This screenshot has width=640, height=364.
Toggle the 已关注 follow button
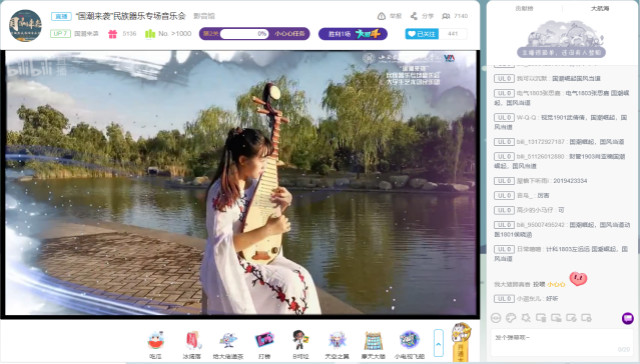point(422,34)
